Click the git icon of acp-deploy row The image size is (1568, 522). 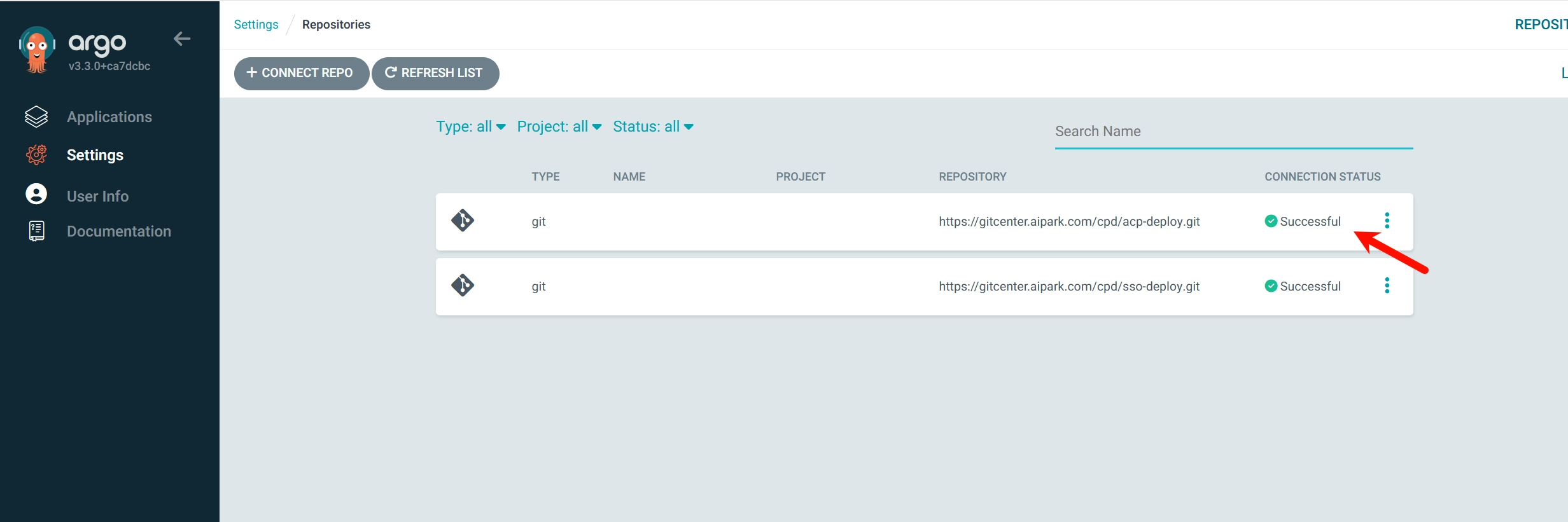click(463, 221)
